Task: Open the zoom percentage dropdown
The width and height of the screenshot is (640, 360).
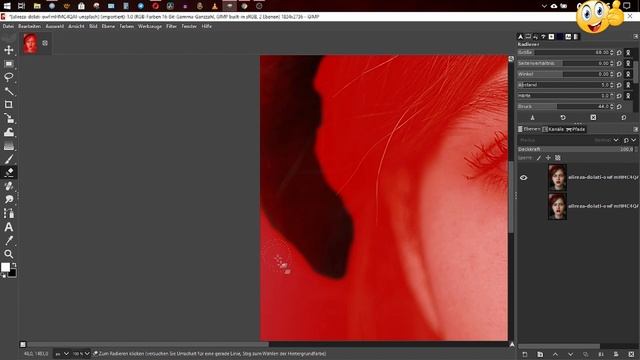Action: click(81, 354)
